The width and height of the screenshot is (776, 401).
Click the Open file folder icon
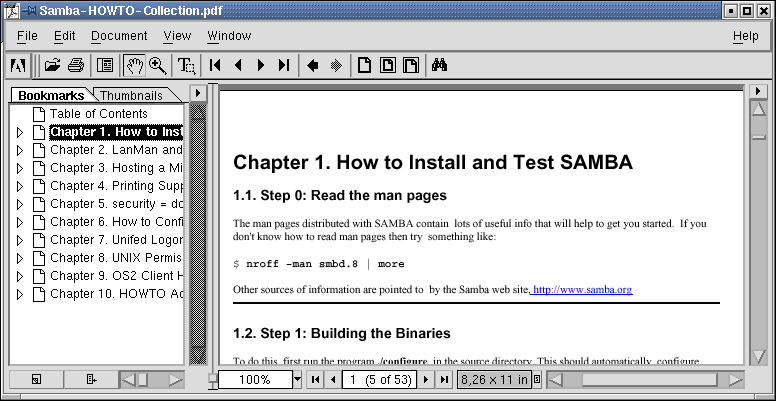tap(52, 66)
